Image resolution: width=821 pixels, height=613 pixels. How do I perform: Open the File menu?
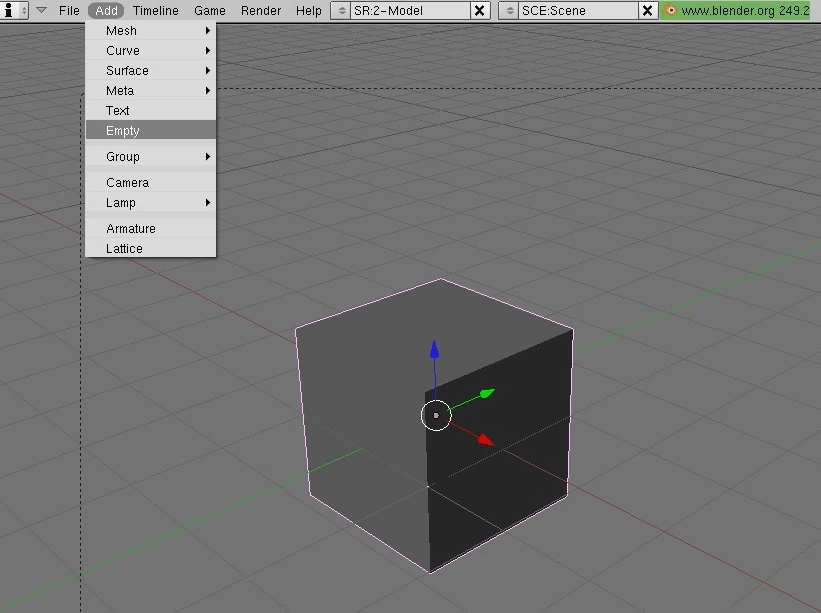[69, 10]
